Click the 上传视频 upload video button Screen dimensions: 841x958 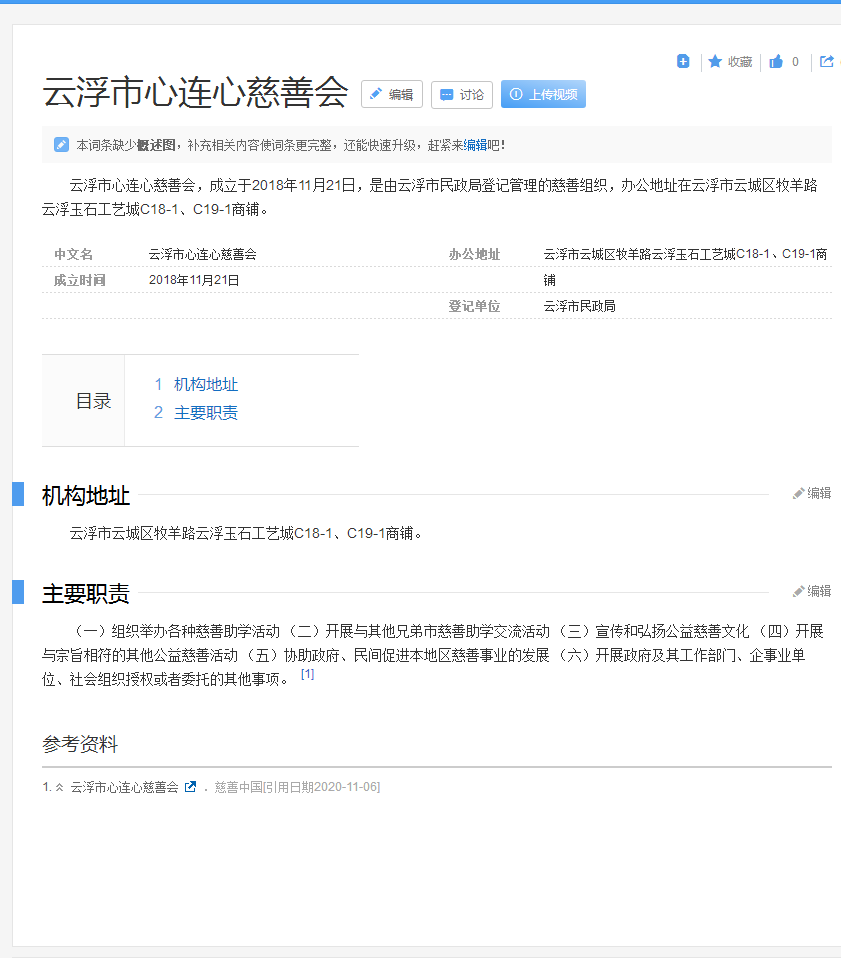click(543, 94)
